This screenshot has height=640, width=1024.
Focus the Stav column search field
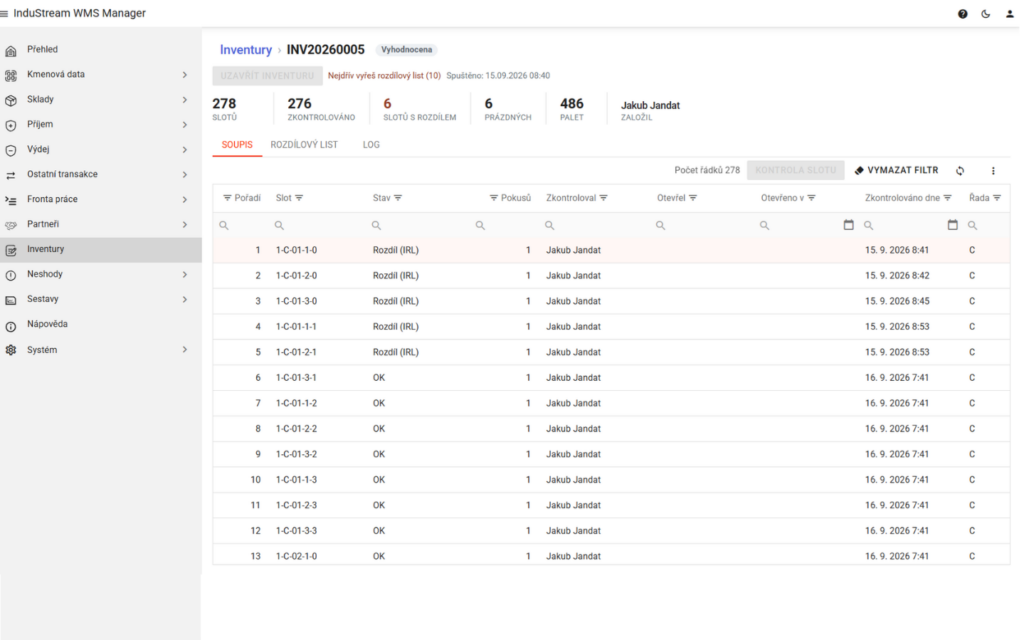coord(418,225)
